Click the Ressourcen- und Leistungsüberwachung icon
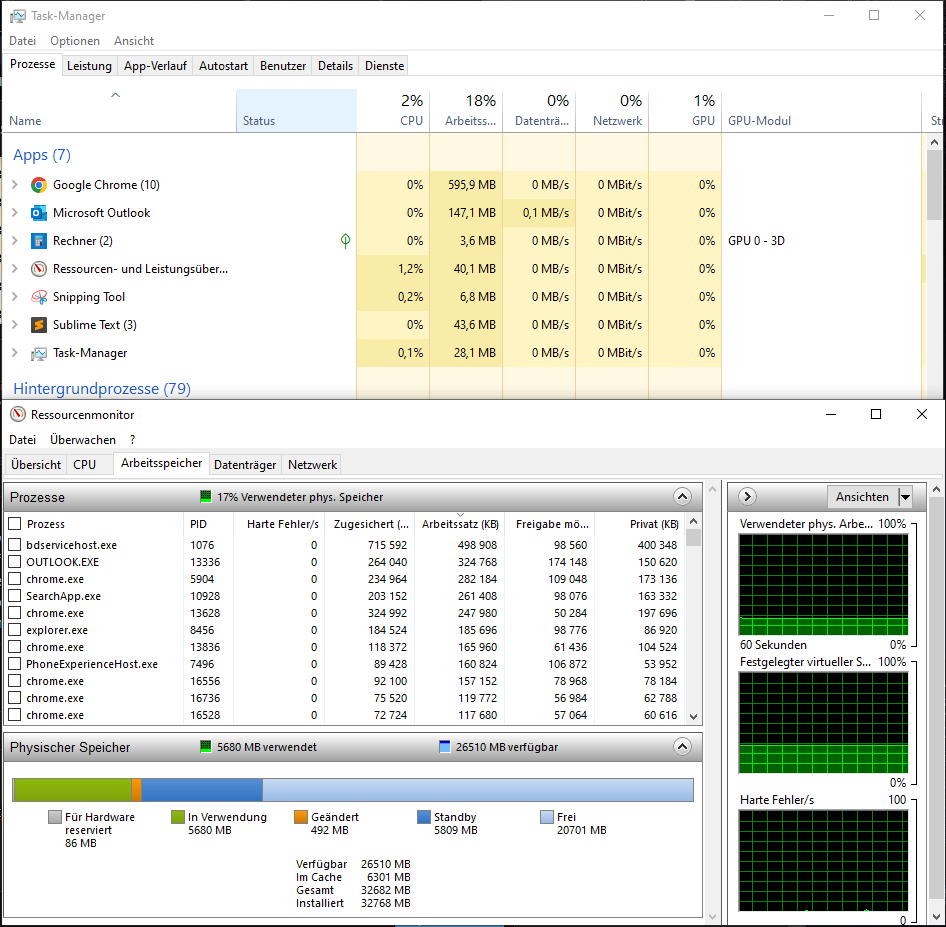Image resolution: width=946 pixels, height=927 pixels. tap(39, 269)
